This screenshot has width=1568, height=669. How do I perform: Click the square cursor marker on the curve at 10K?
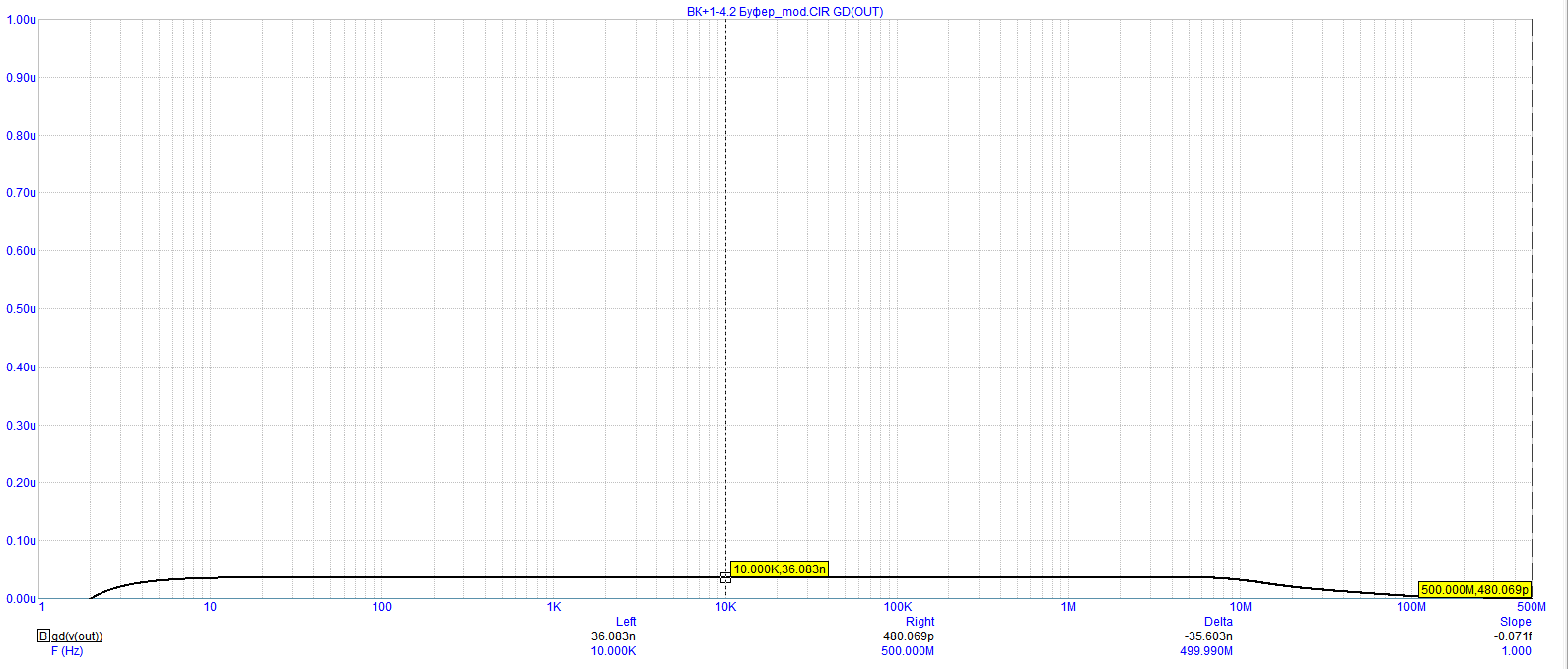725,577
